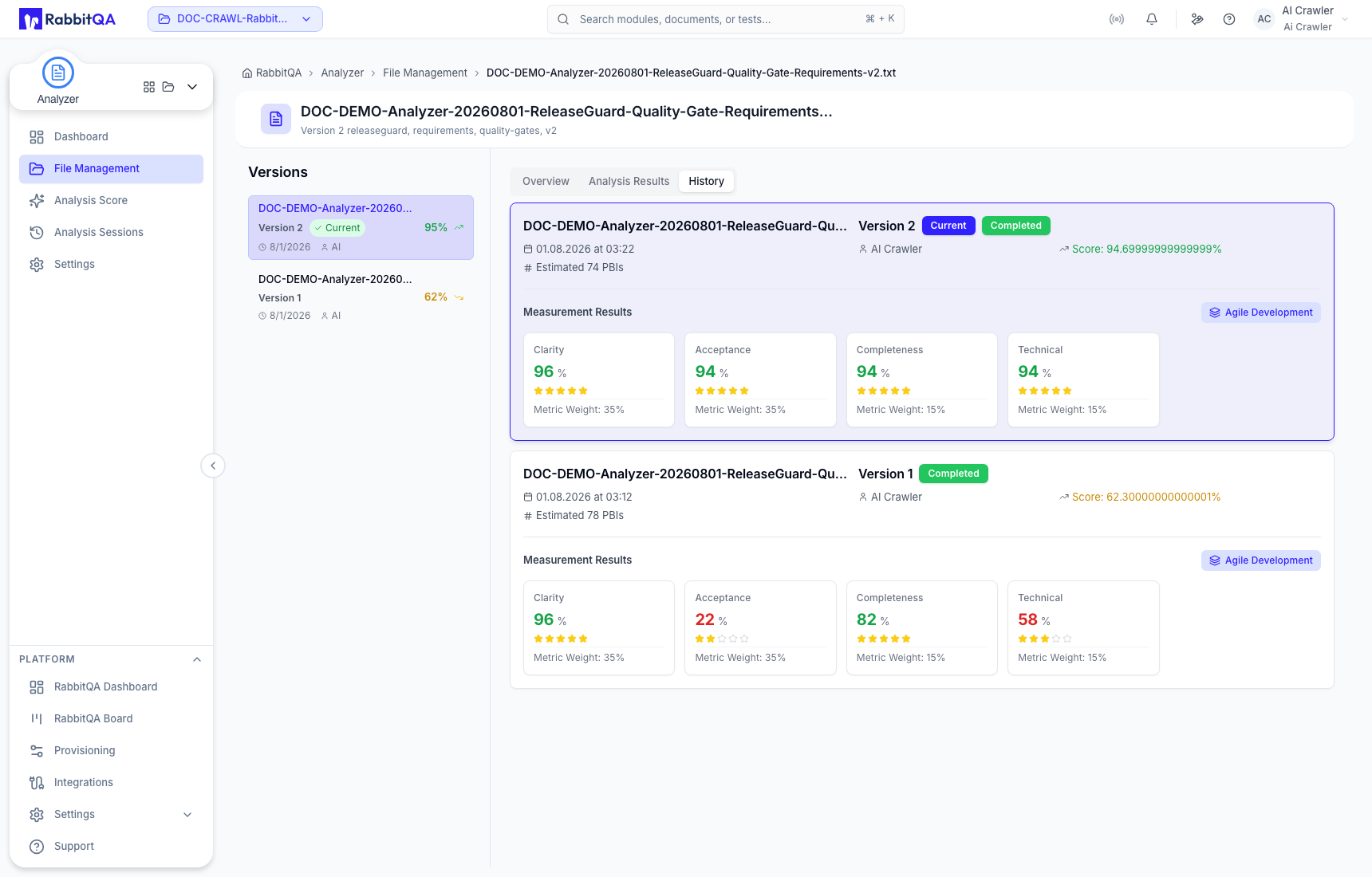This screenshot has width=1372, height=877.
Task: Click the Integrations icon
Action: [37, 783]
